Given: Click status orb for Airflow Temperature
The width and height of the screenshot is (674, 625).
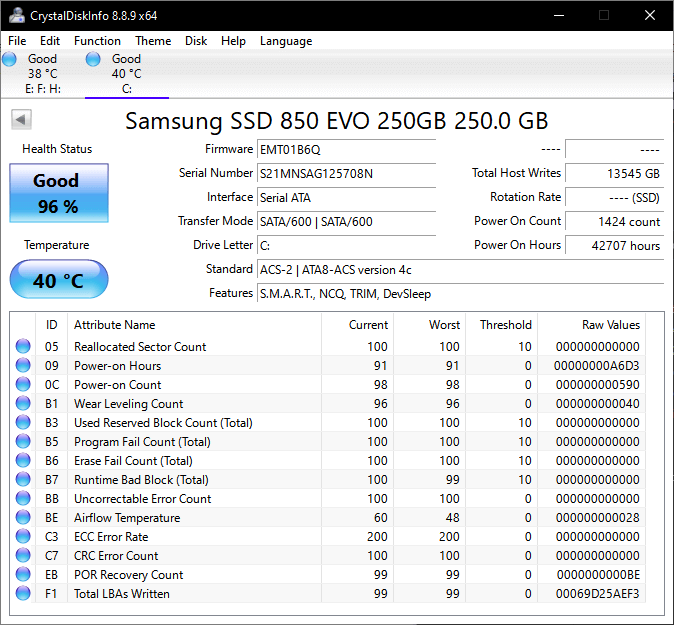Looking at the screenshot, I should (x=23, y=518).
